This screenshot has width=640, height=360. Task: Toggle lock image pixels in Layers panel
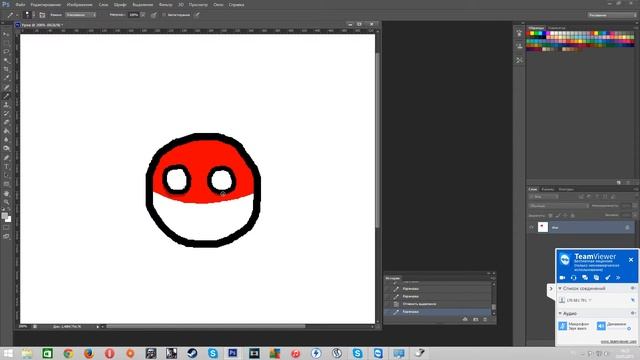click(558, 215)
